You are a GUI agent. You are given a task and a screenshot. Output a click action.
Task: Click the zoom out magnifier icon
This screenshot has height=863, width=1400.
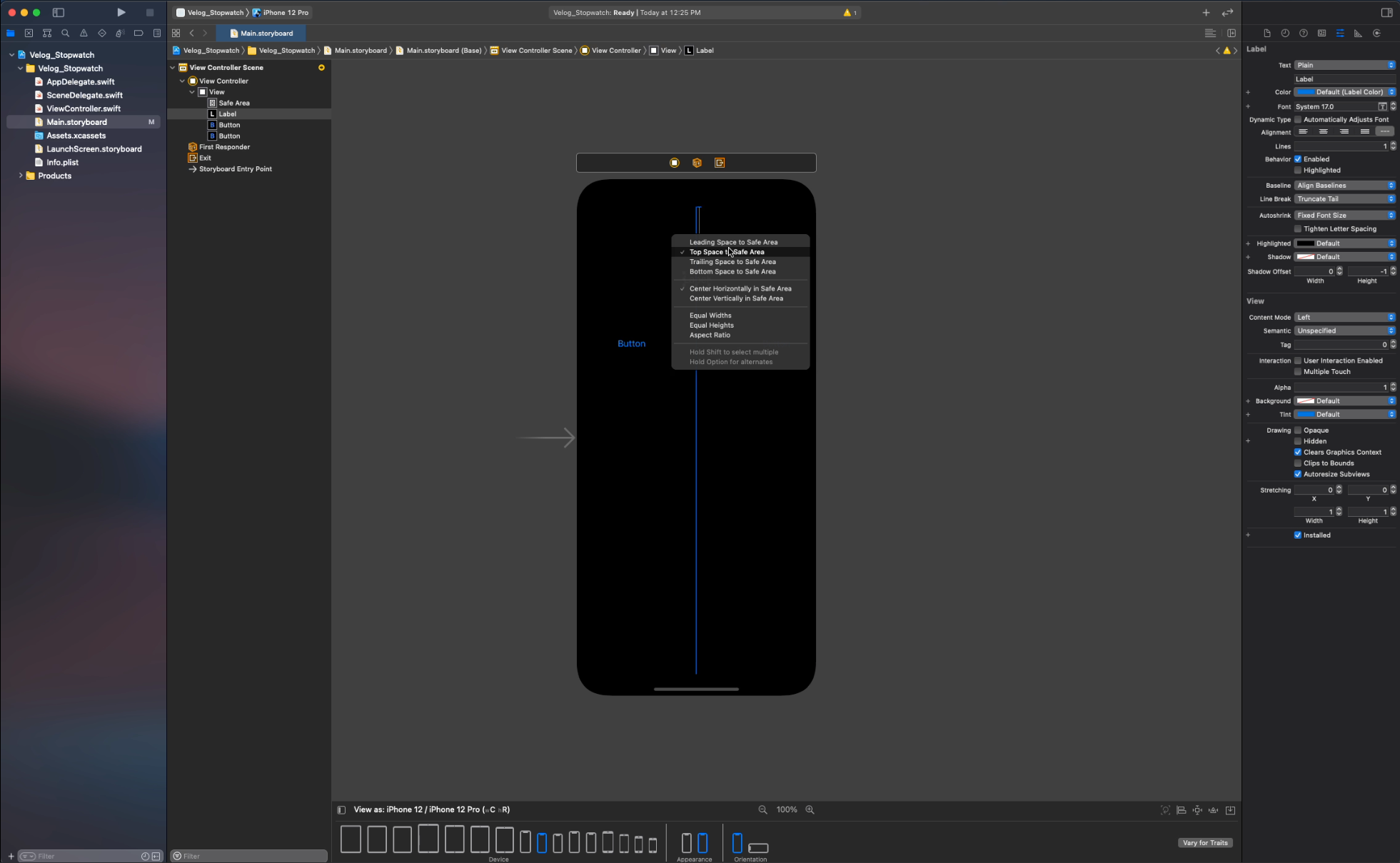[x=762, y=809]
